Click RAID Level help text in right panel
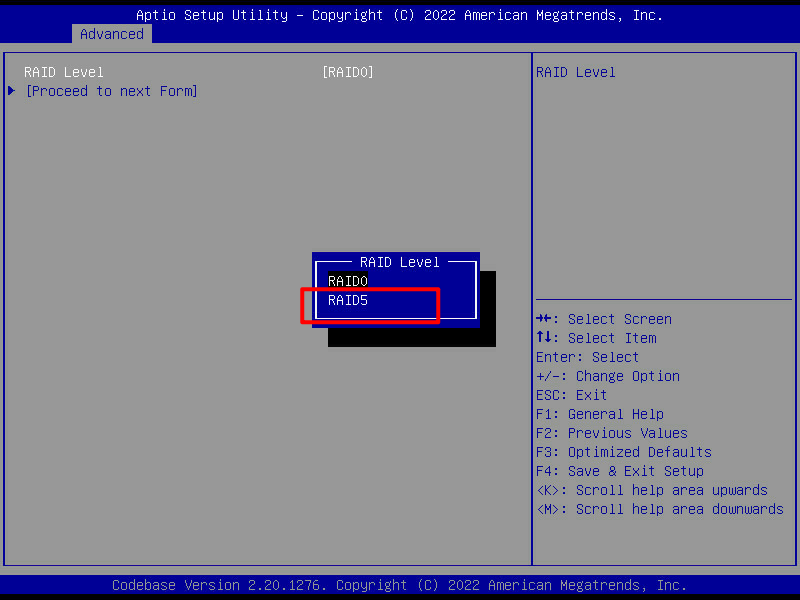Viewport: 800px width, 600px height. point(575,72)
